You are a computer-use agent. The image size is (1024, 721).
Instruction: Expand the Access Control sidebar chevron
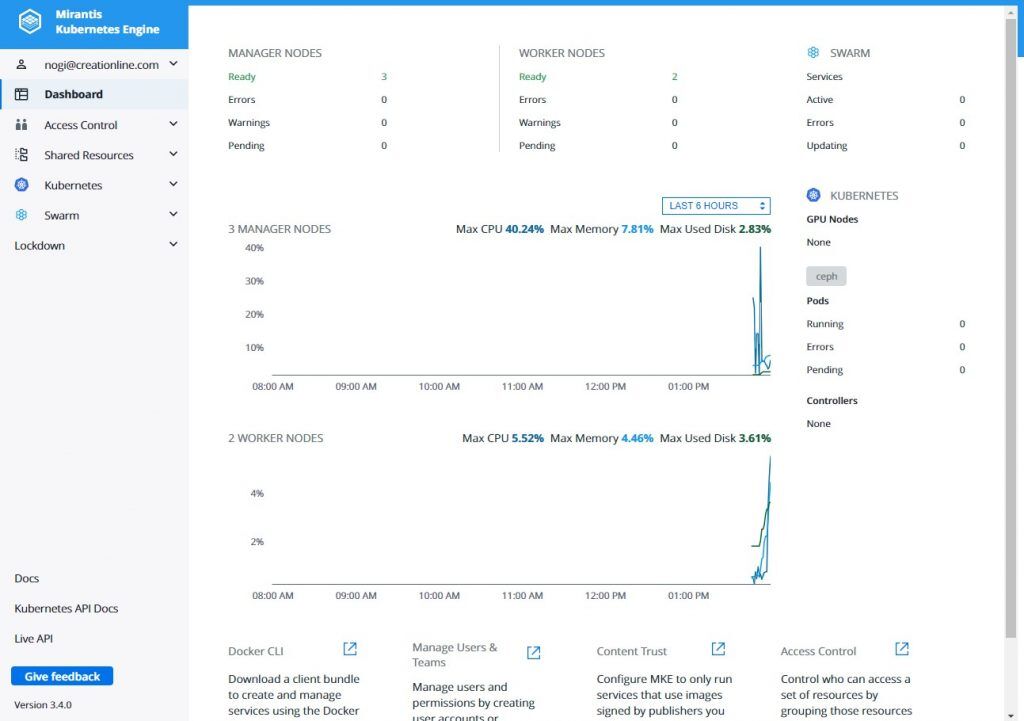point(173,123)
